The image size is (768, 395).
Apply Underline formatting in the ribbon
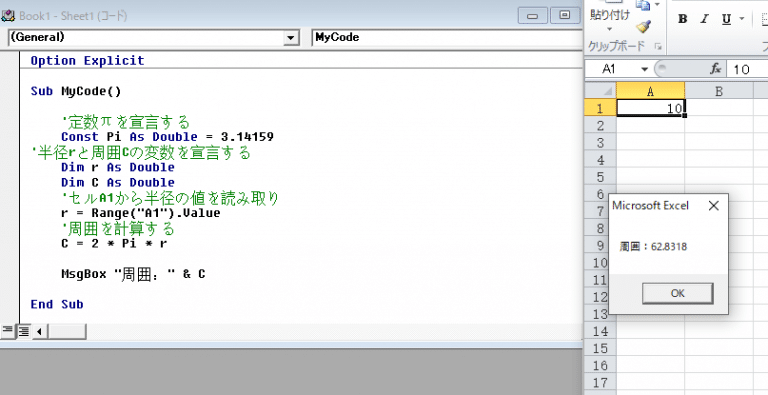tap(726, 19)
